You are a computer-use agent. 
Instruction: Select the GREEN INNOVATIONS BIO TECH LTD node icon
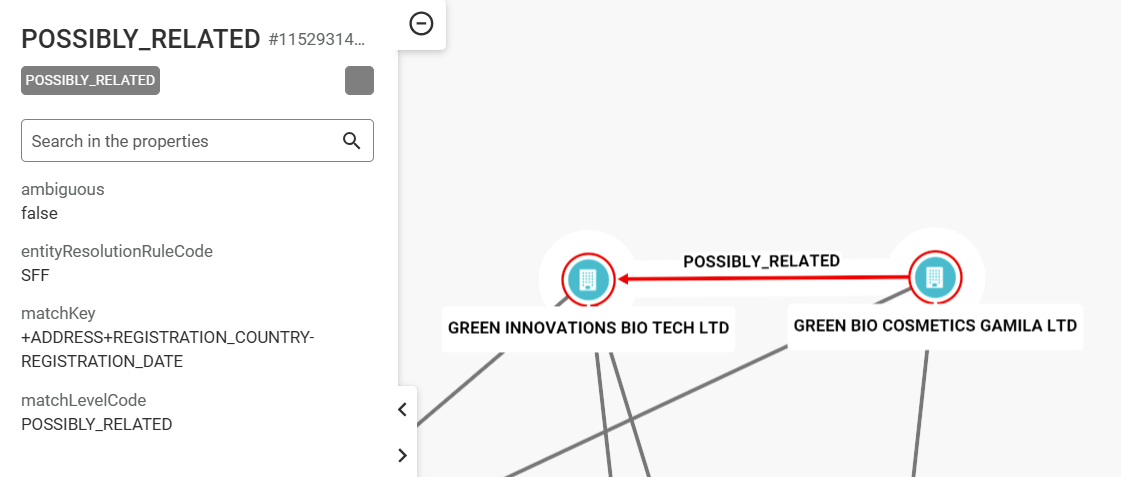click(x=587, y=279)
